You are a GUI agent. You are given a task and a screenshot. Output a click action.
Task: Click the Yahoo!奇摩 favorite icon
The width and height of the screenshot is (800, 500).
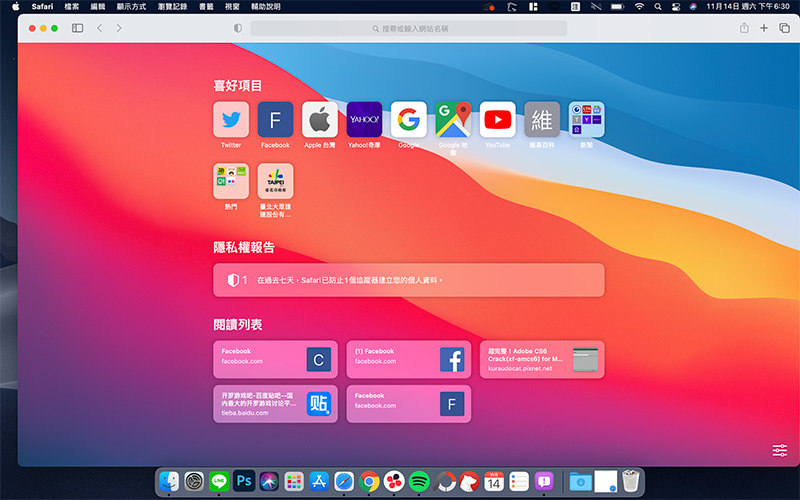(x=364, y=120)
